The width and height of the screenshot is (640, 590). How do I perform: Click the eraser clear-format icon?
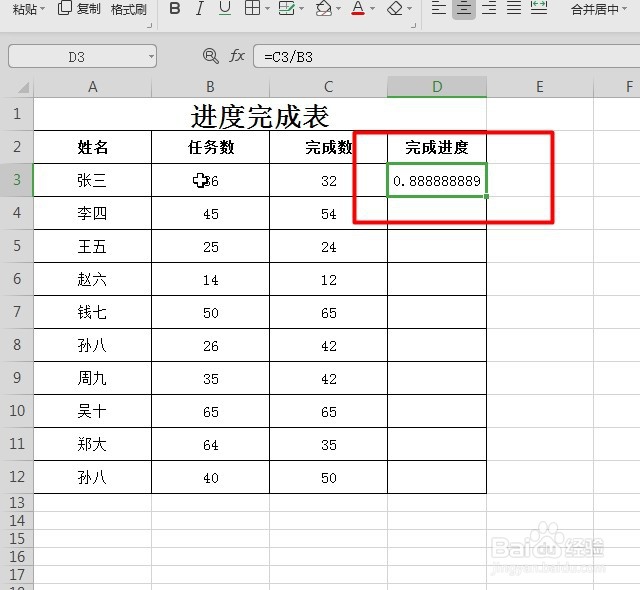pyautogui.click(x=395, y=8)
